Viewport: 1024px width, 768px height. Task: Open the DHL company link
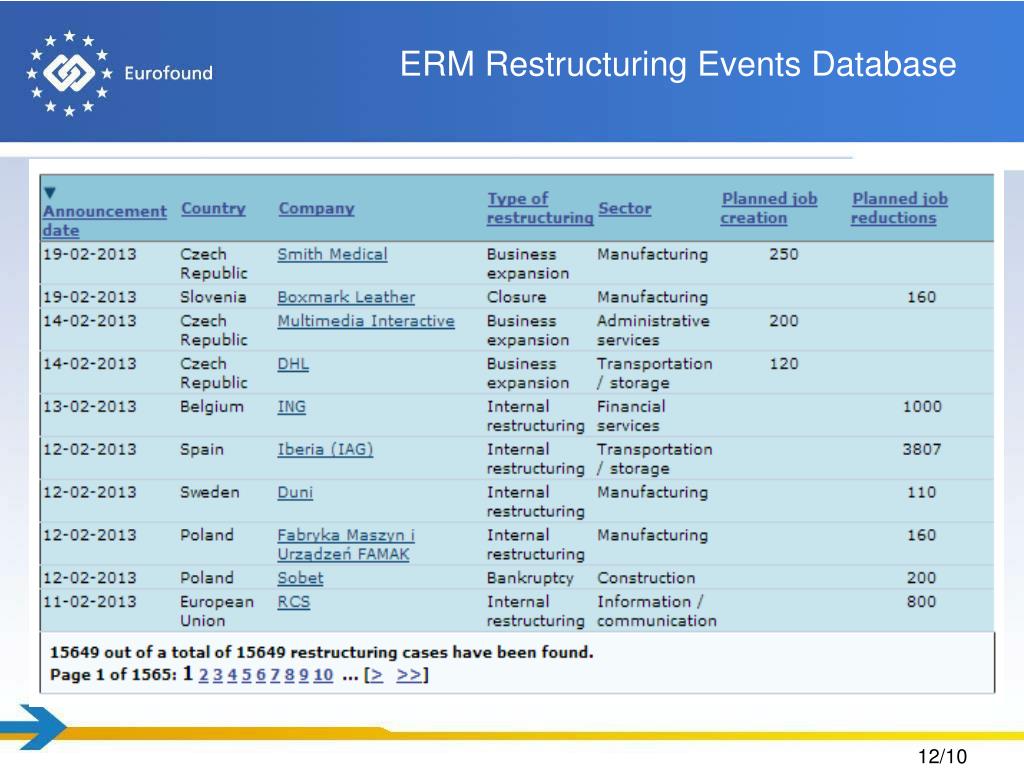pos(293,364)
